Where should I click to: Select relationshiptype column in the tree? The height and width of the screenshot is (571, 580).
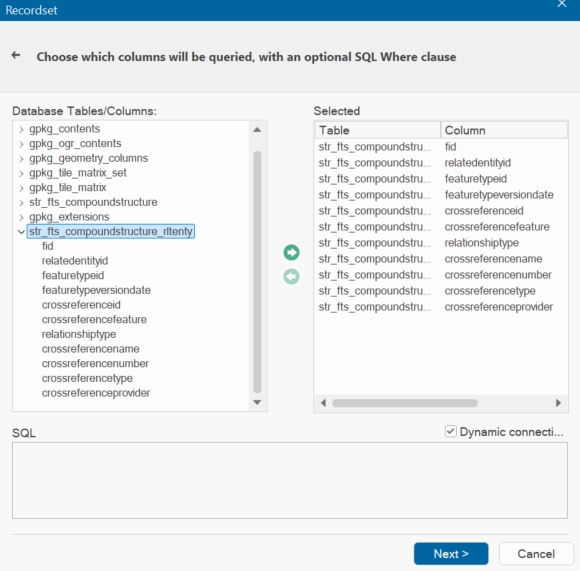point(79,334)
